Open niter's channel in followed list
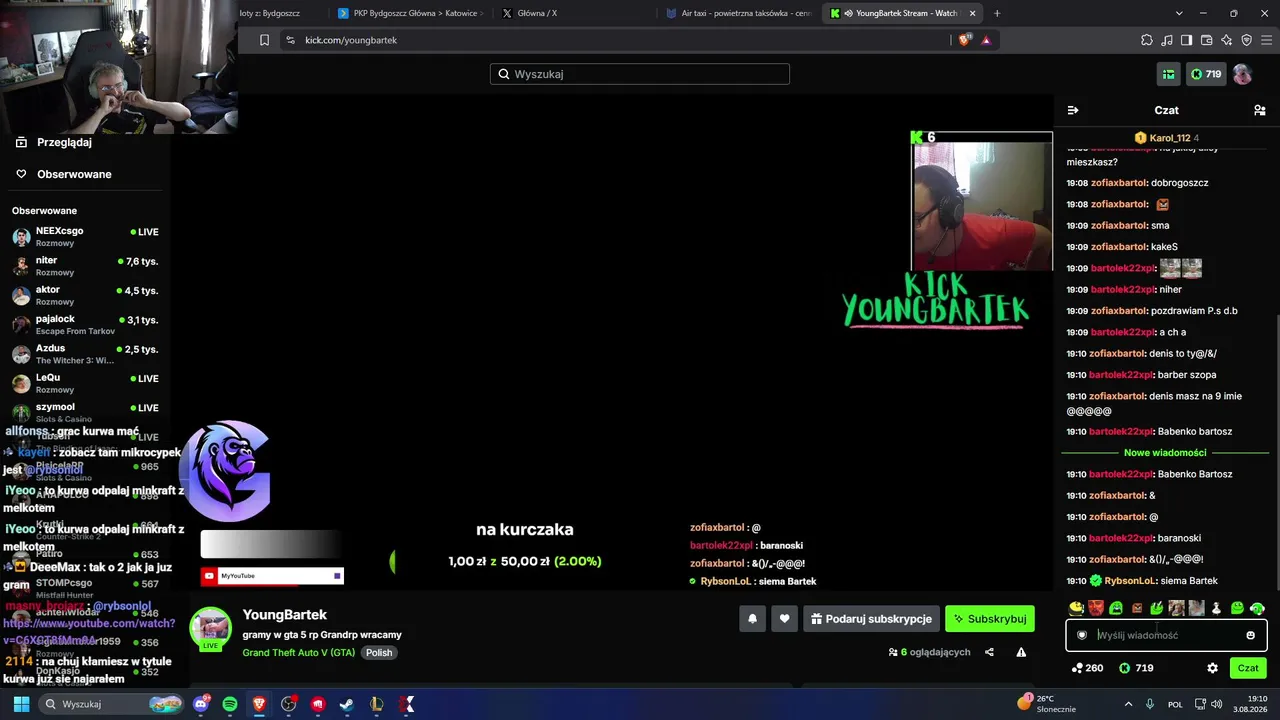Screen dimensions: 1280x720 pos(85,266)
